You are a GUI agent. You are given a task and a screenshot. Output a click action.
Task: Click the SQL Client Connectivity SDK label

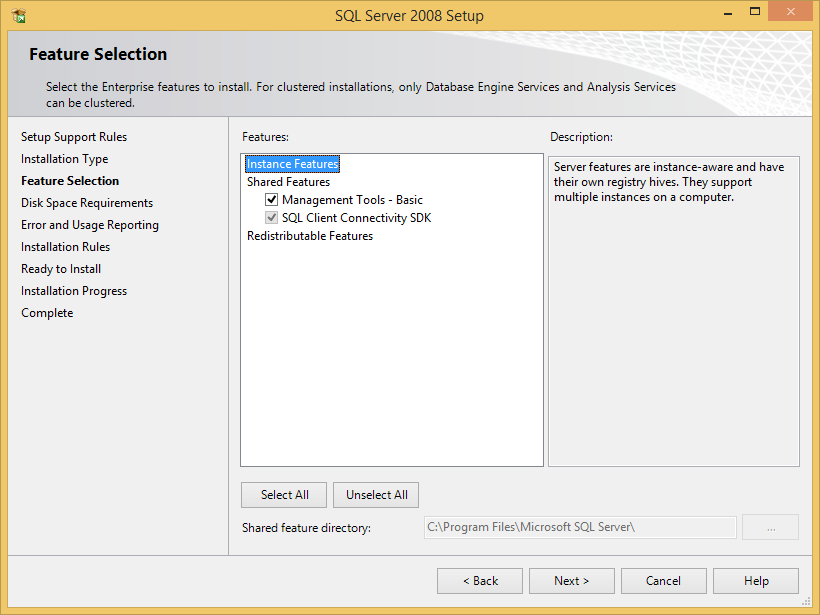click(356, 218)
